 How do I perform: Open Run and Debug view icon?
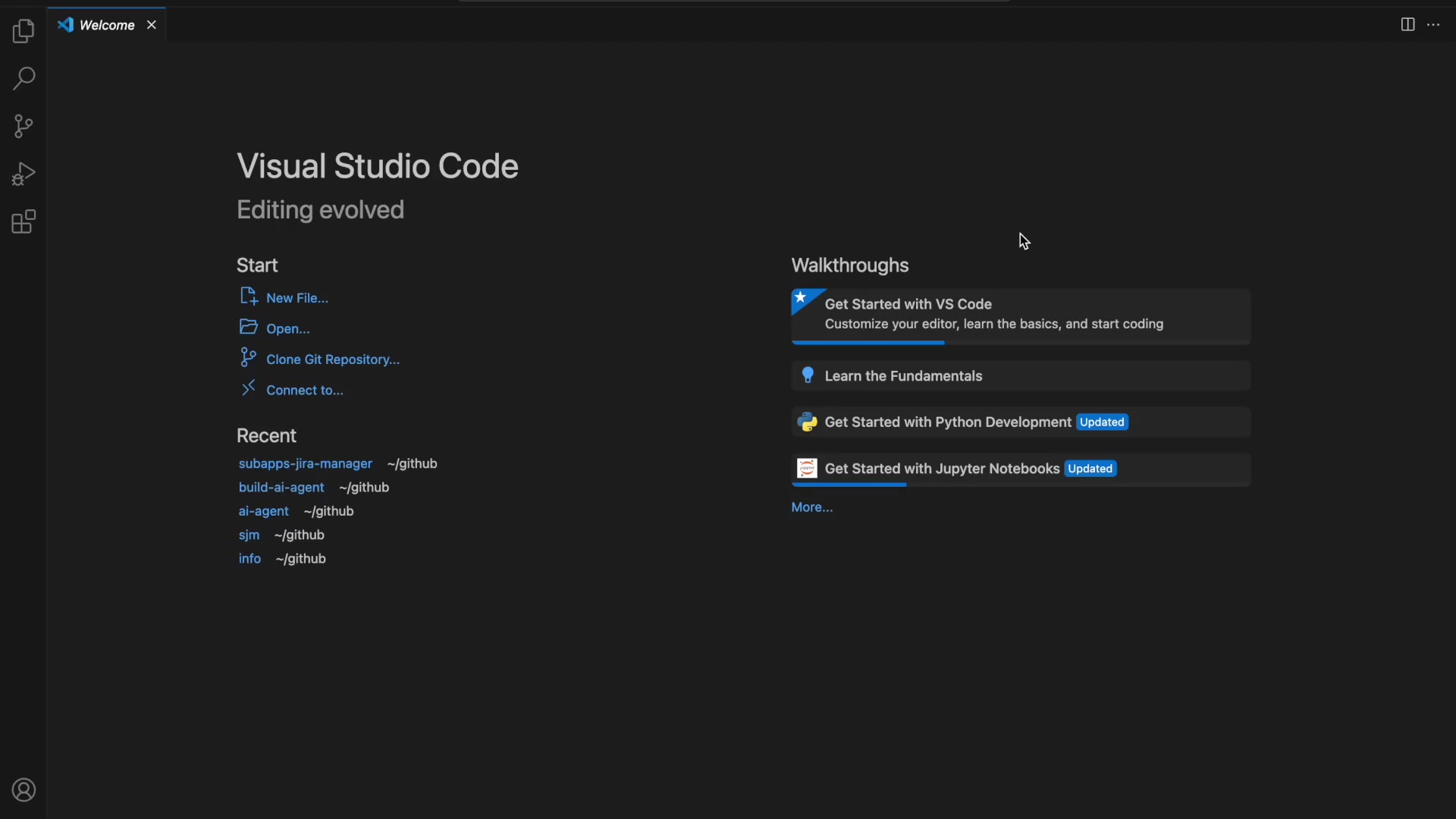coord(24,174)
